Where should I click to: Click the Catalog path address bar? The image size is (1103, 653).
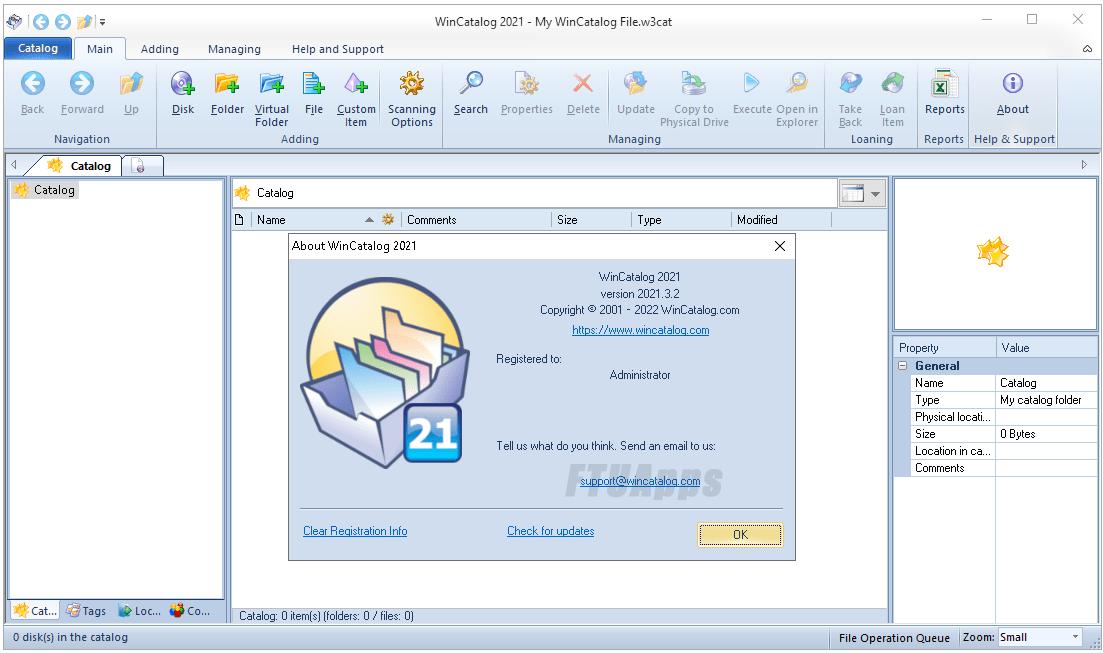tap(535, 193)
